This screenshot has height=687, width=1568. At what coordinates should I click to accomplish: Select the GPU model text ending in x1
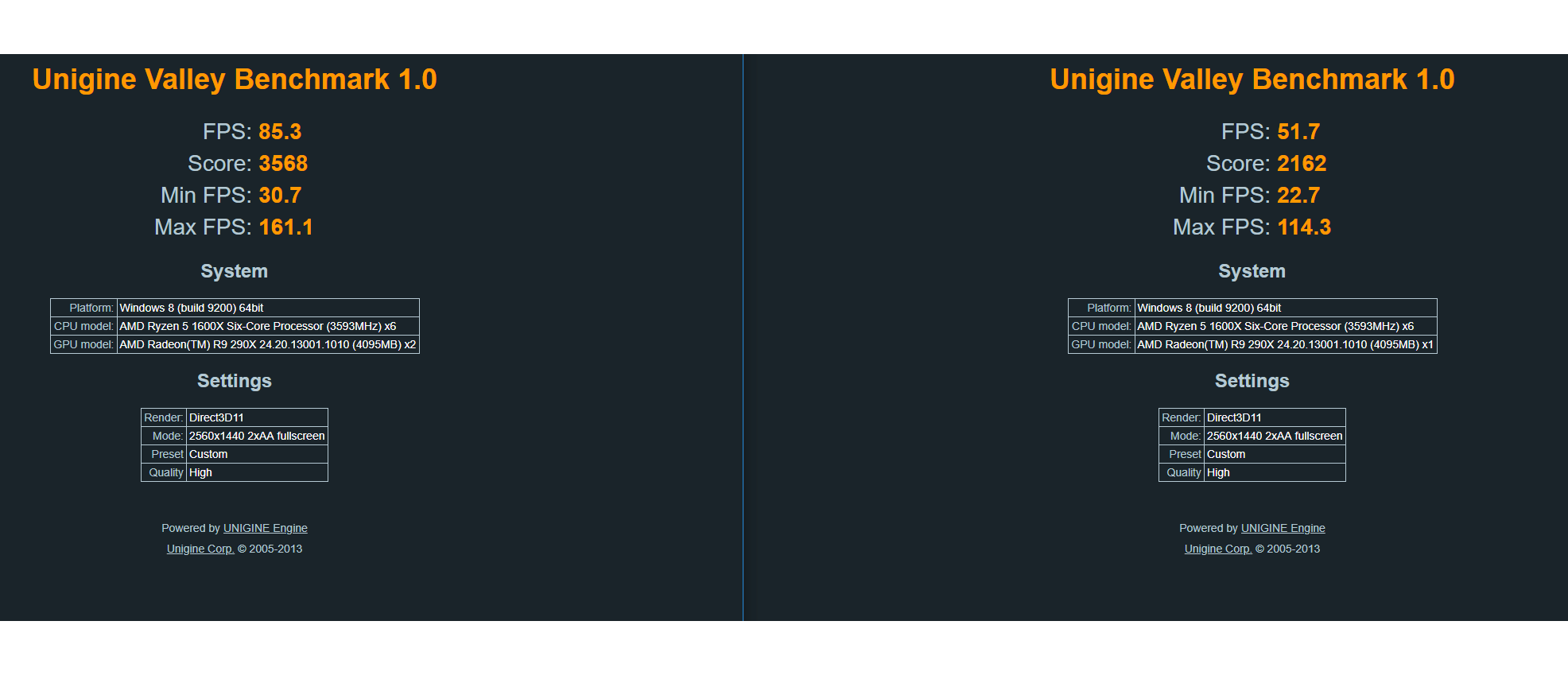click(1286, 344)
